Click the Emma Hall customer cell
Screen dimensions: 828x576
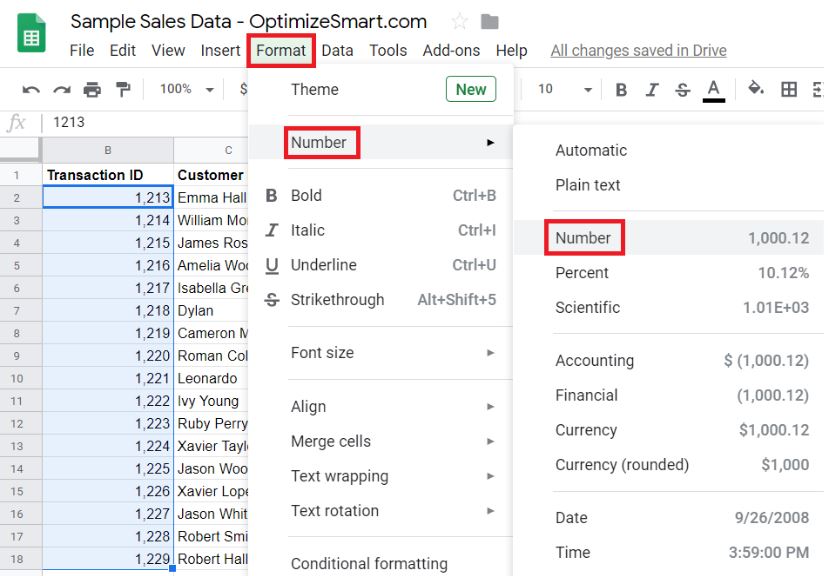[211, 197]
